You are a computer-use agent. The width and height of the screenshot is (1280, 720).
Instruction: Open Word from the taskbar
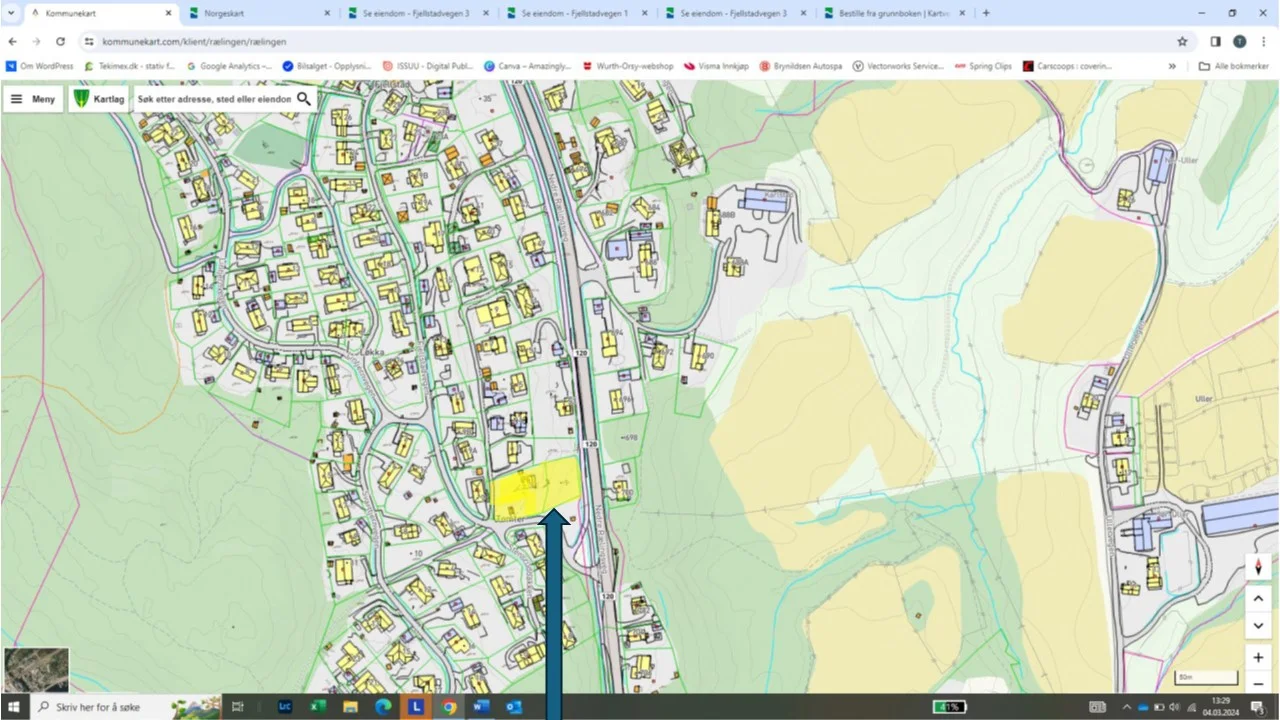481,707
